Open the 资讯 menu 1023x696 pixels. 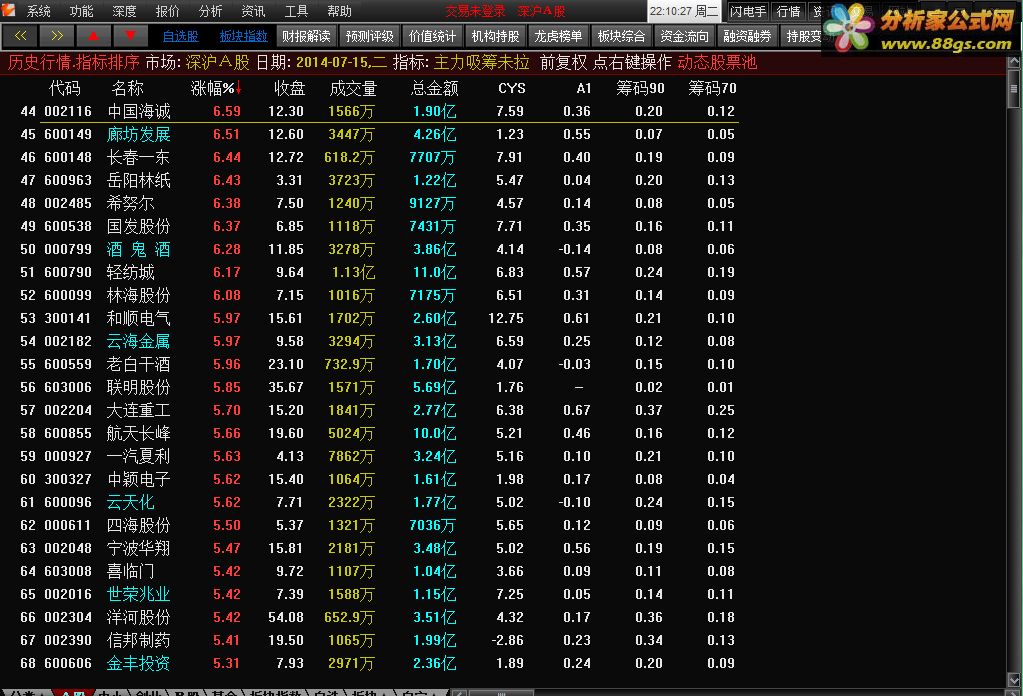click(x=253, y=11)
